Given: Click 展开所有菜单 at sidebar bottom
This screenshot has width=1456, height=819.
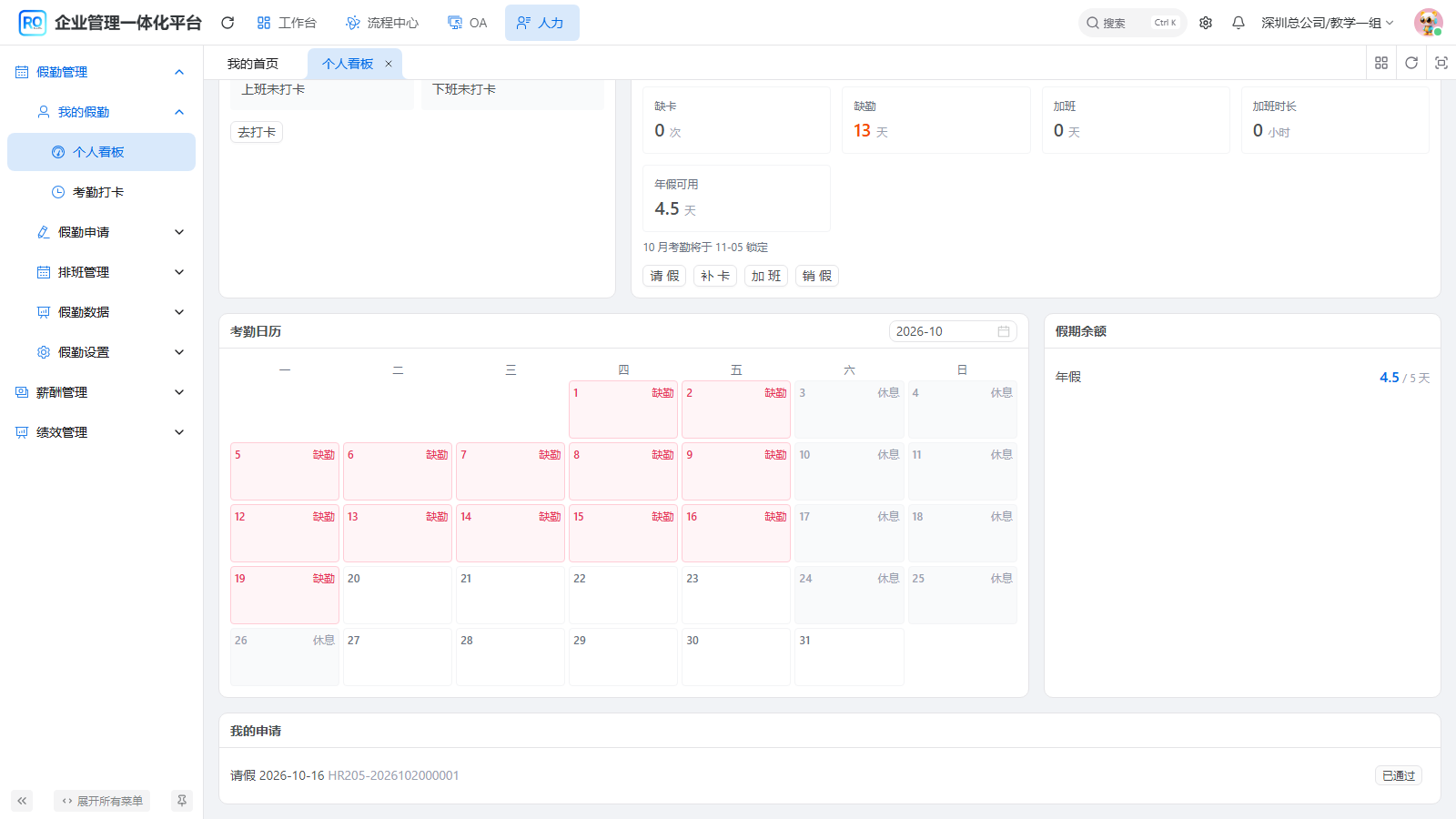Looking at the screenshot, I should click(x=102, y=801).
